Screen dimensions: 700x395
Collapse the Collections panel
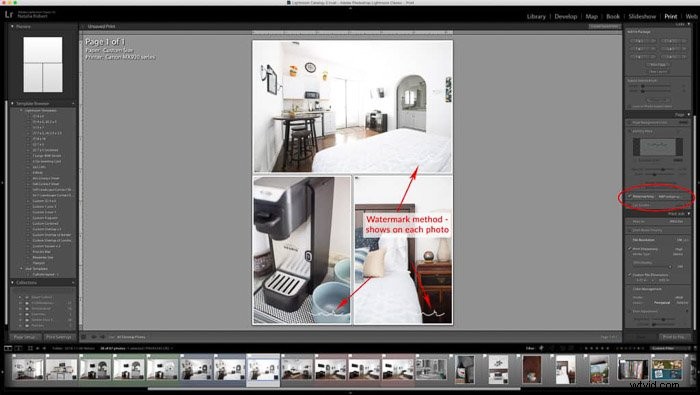coord(12,283)
